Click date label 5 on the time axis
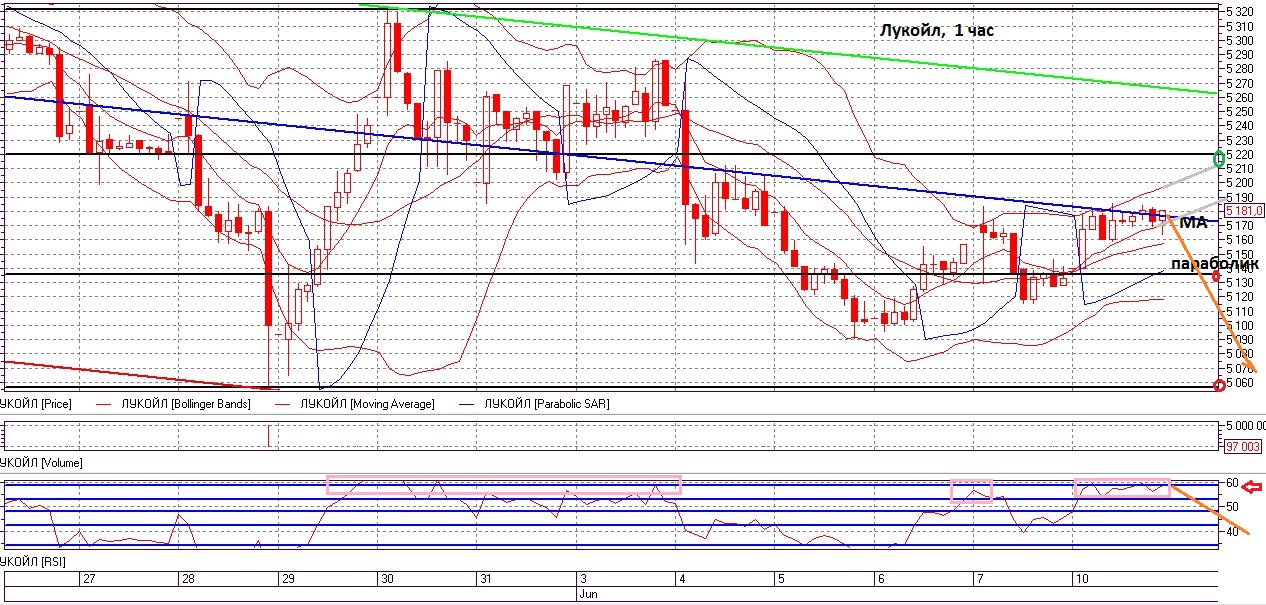1266x605 pixels. pos(781,579)
